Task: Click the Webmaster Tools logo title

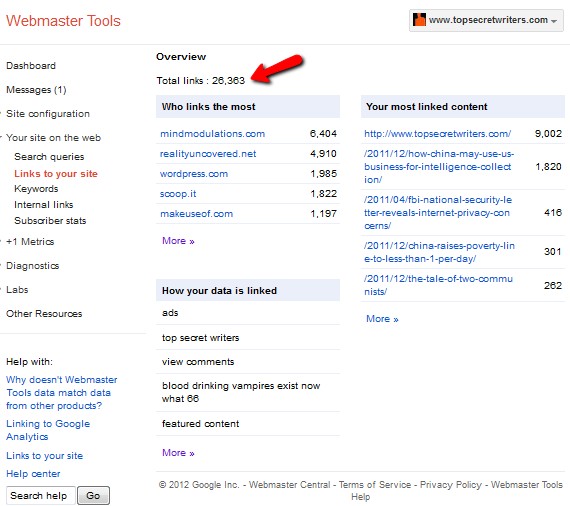Action: click(63, 21)
